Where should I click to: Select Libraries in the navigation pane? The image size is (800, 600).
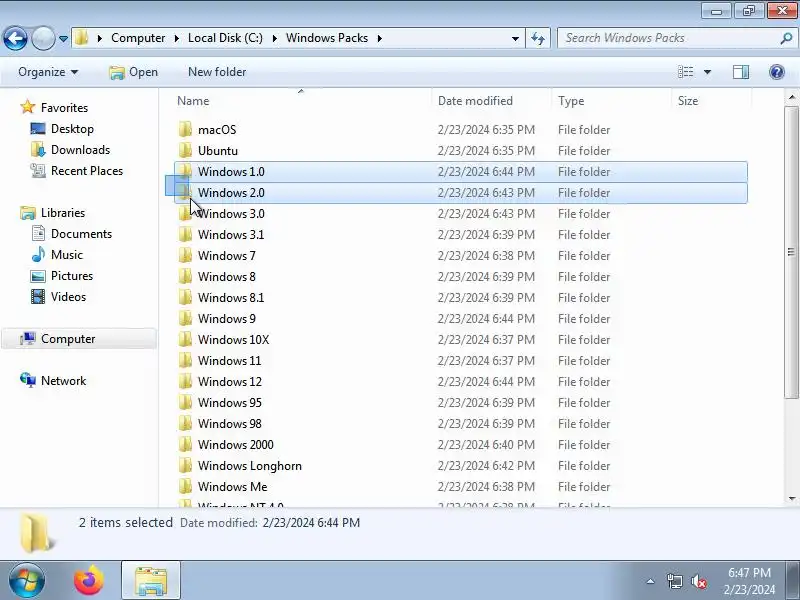(53, 213)
